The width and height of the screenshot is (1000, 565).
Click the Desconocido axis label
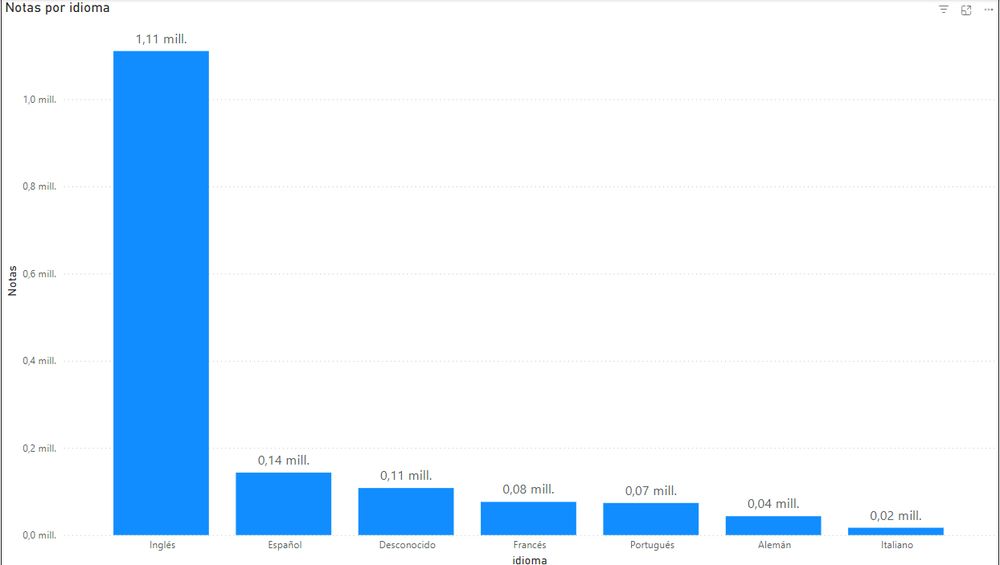pyautogui.click(x=408, y=545)
